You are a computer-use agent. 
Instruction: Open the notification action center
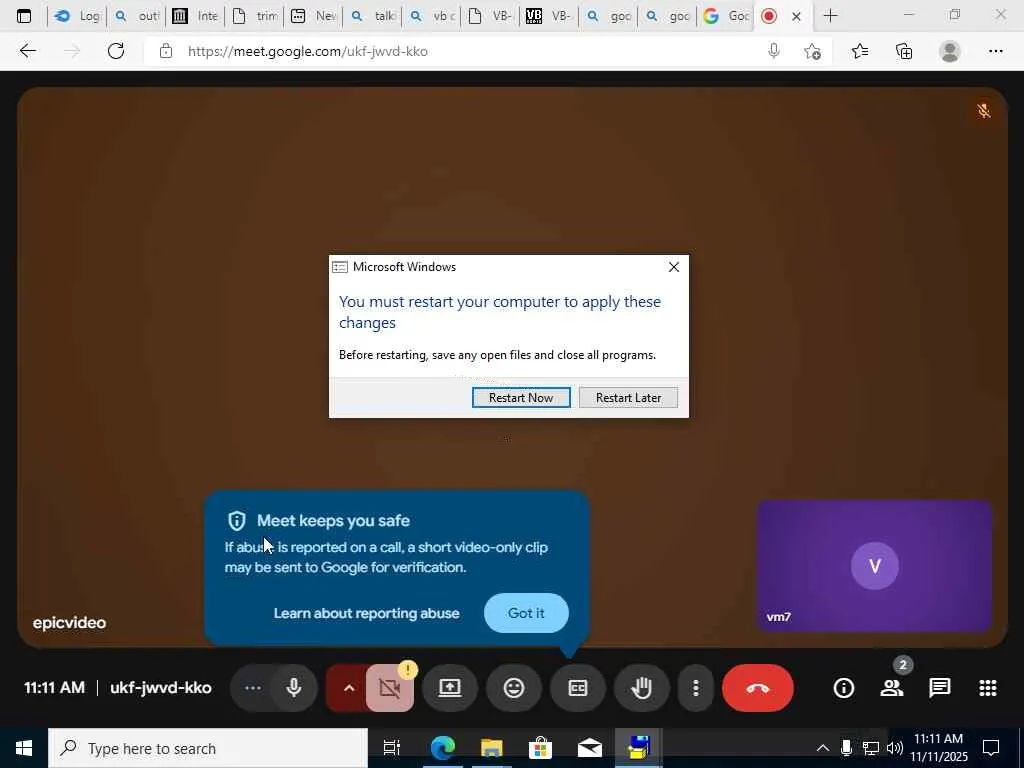tap(991, 748)
